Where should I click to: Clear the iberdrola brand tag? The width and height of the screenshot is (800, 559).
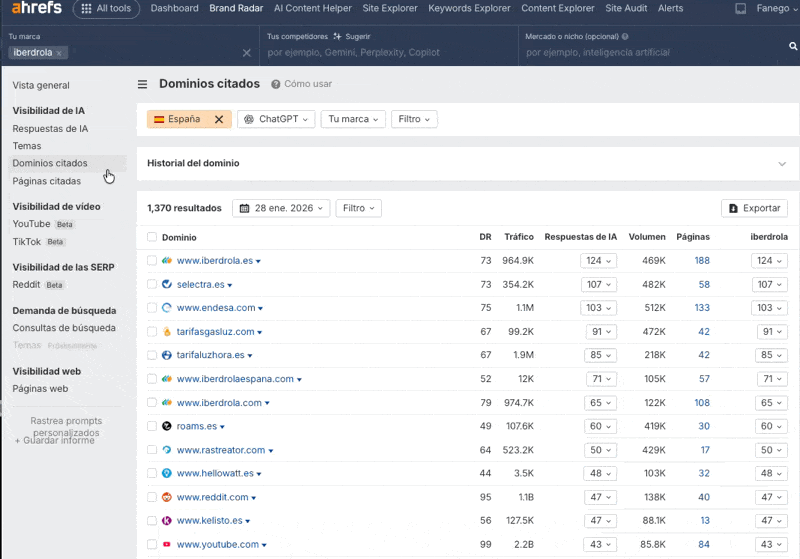click(x=59, y=53)
